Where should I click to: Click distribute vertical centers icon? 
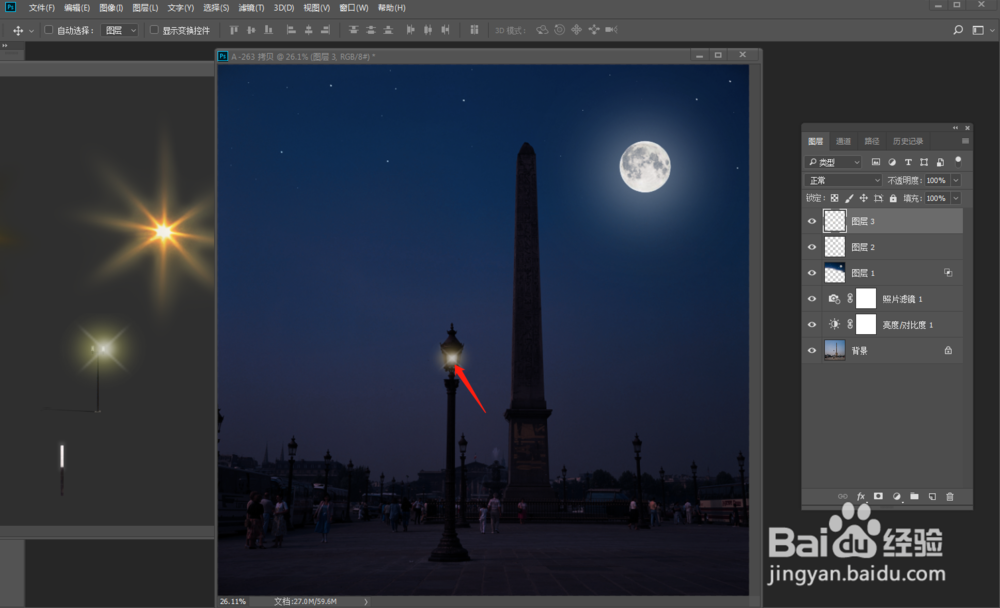click(371, 30)
